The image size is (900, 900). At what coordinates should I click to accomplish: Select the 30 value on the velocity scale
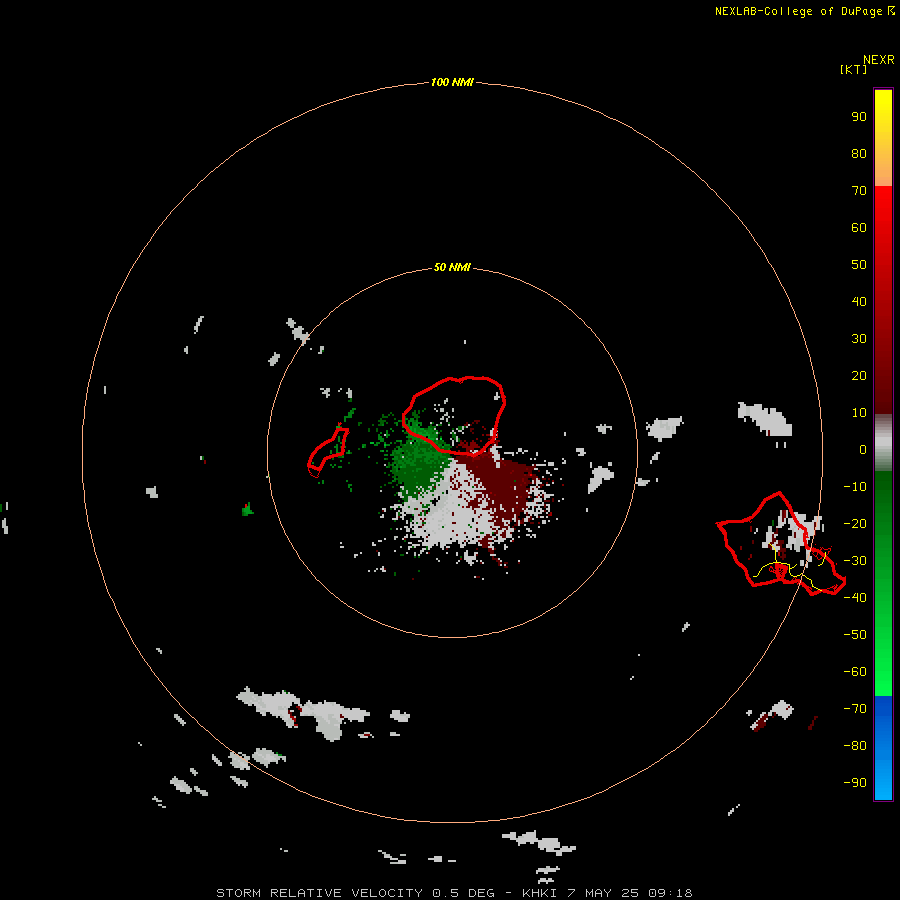[859, 339]
